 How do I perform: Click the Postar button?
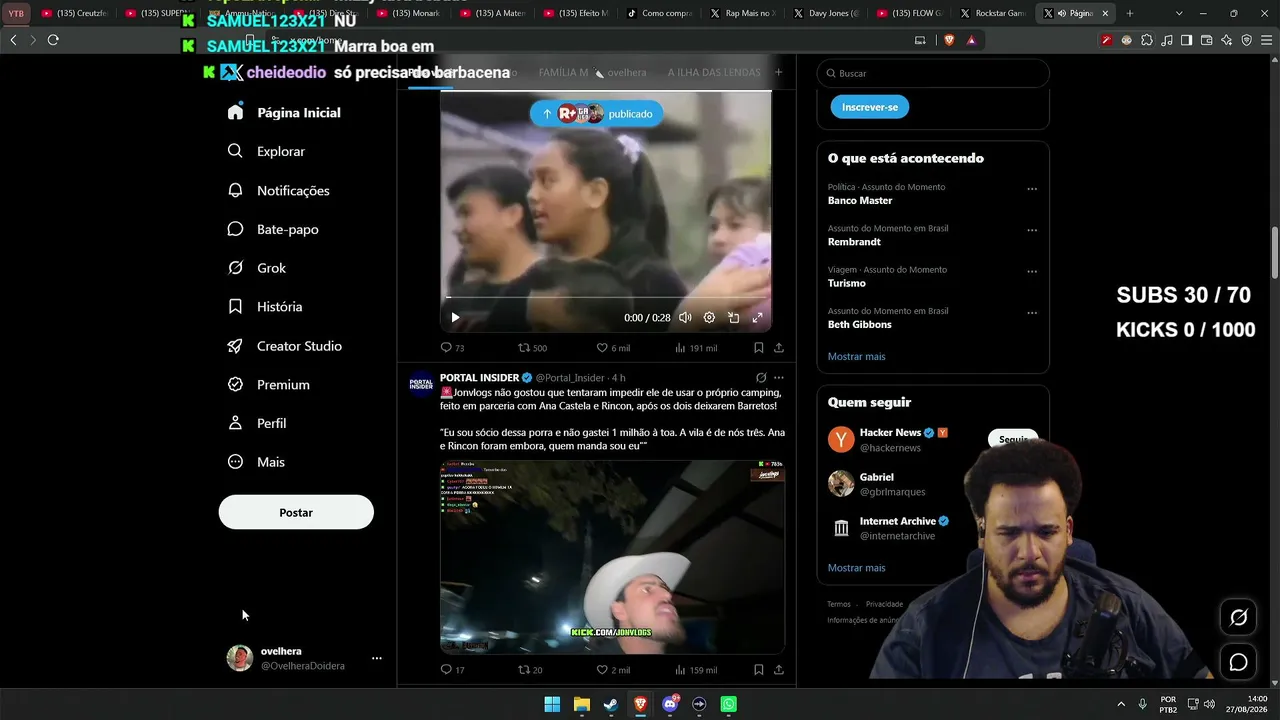[296, 512]
